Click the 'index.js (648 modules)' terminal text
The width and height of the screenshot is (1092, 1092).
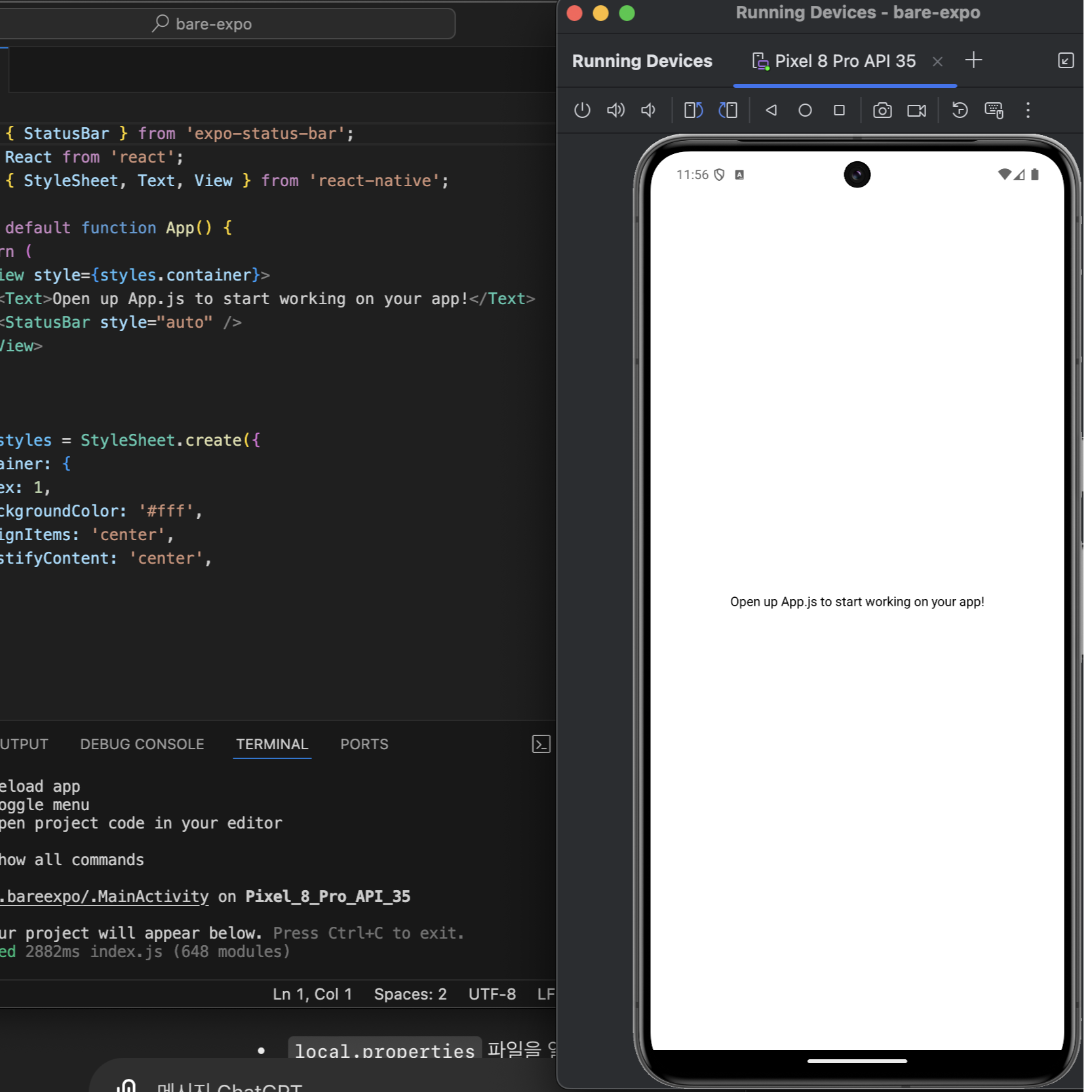click(x=190, y=951)
